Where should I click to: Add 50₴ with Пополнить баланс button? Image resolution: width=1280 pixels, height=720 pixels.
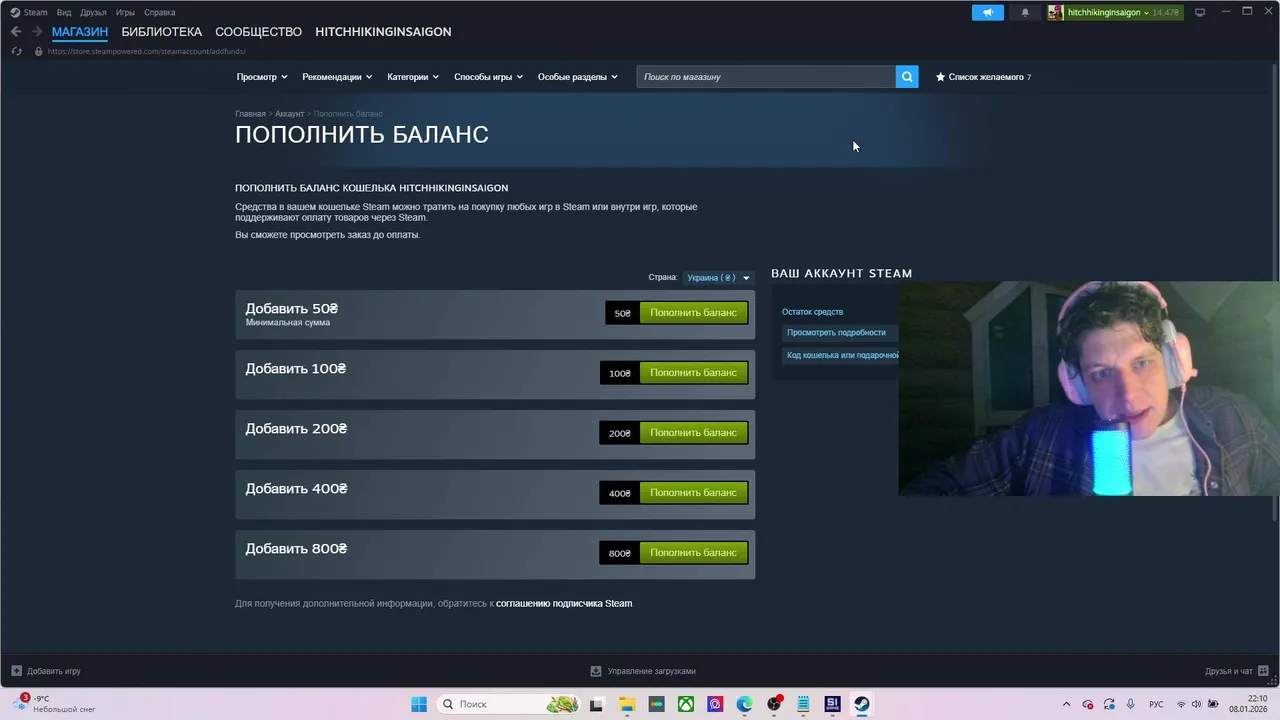coord(693,313)
